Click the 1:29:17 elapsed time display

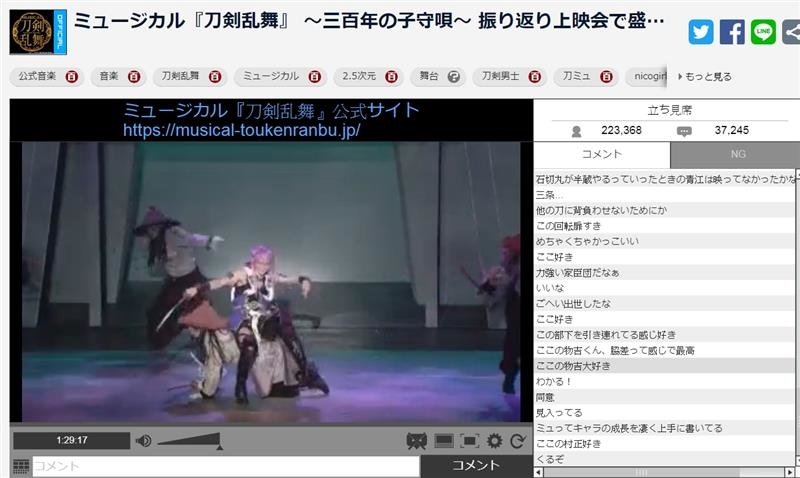click(x=71, y=440)
